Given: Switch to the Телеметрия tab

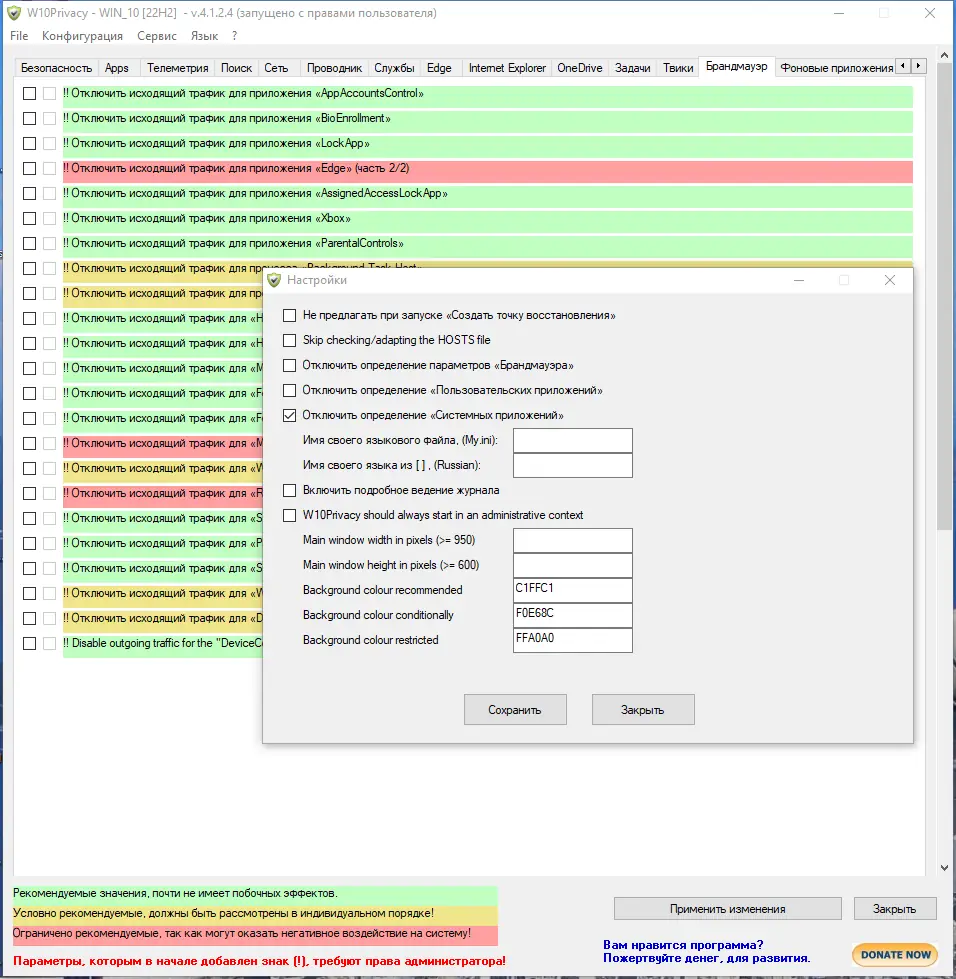Looking at the screenshot, I should (x=177, y=68).
